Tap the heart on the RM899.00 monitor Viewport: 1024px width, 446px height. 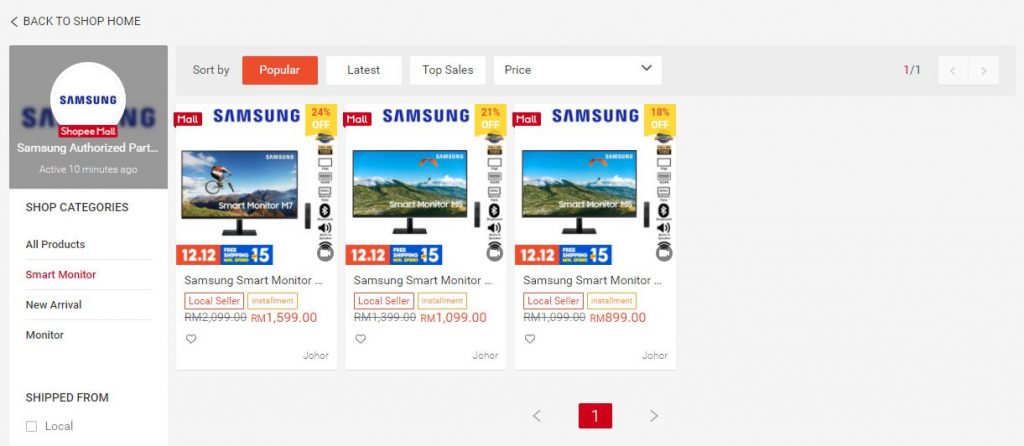point(530,339)
